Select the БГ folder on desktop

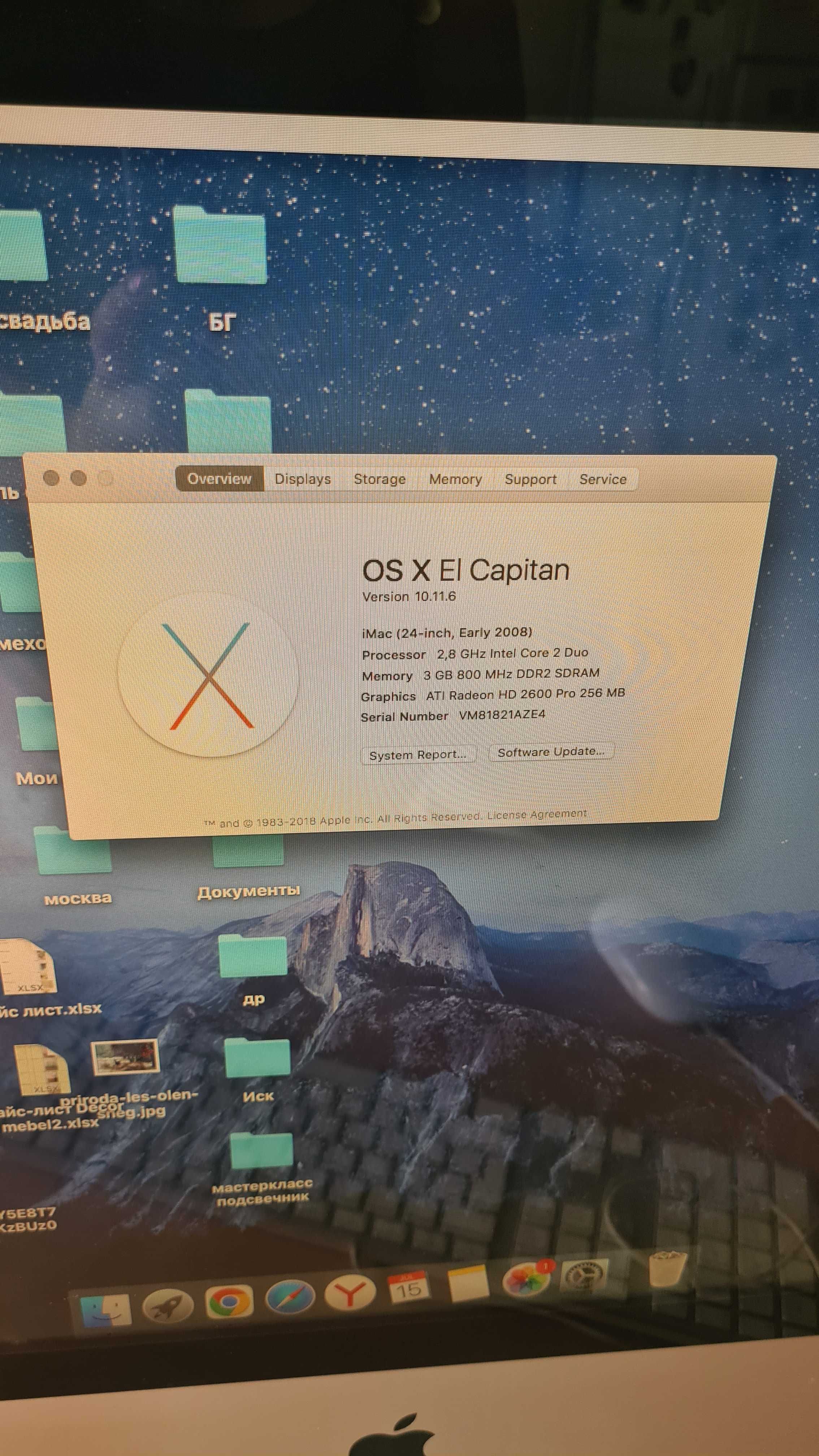click(x=220, y=245)
